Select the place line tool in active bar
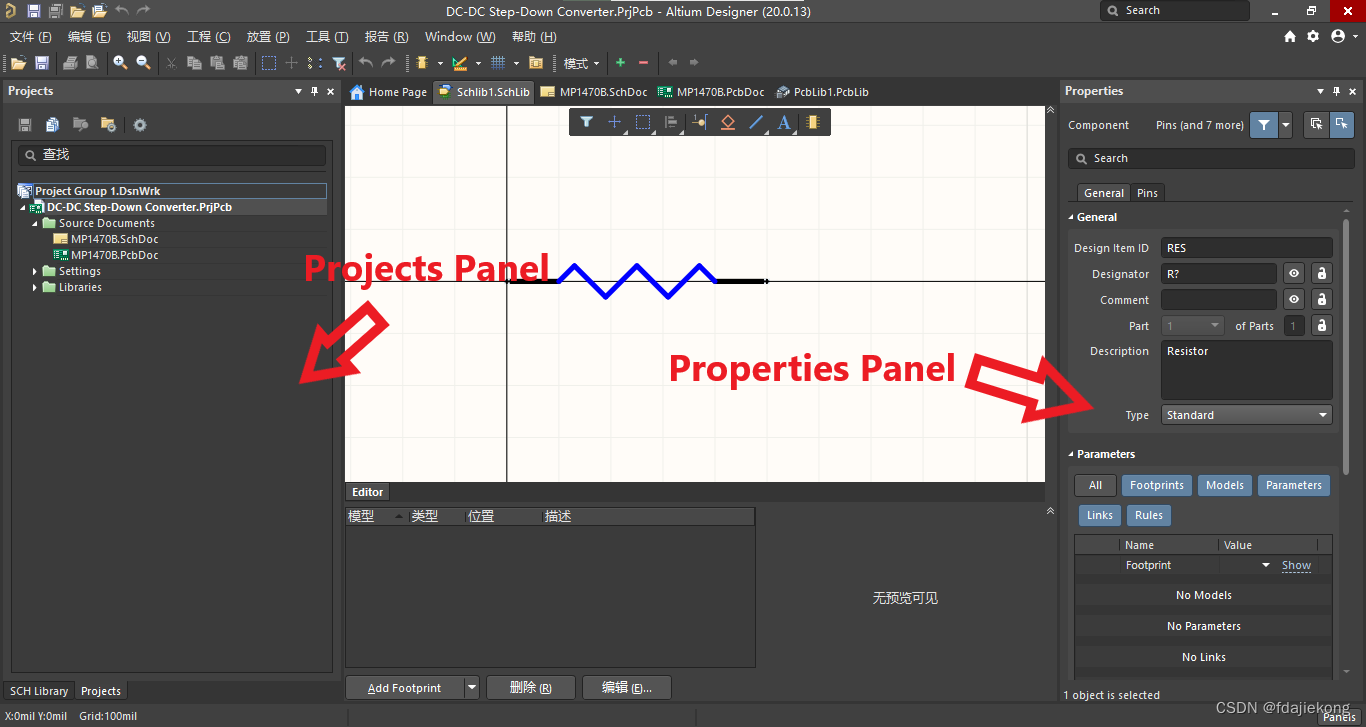This screenshot has width=1366, height=727. 756,122
